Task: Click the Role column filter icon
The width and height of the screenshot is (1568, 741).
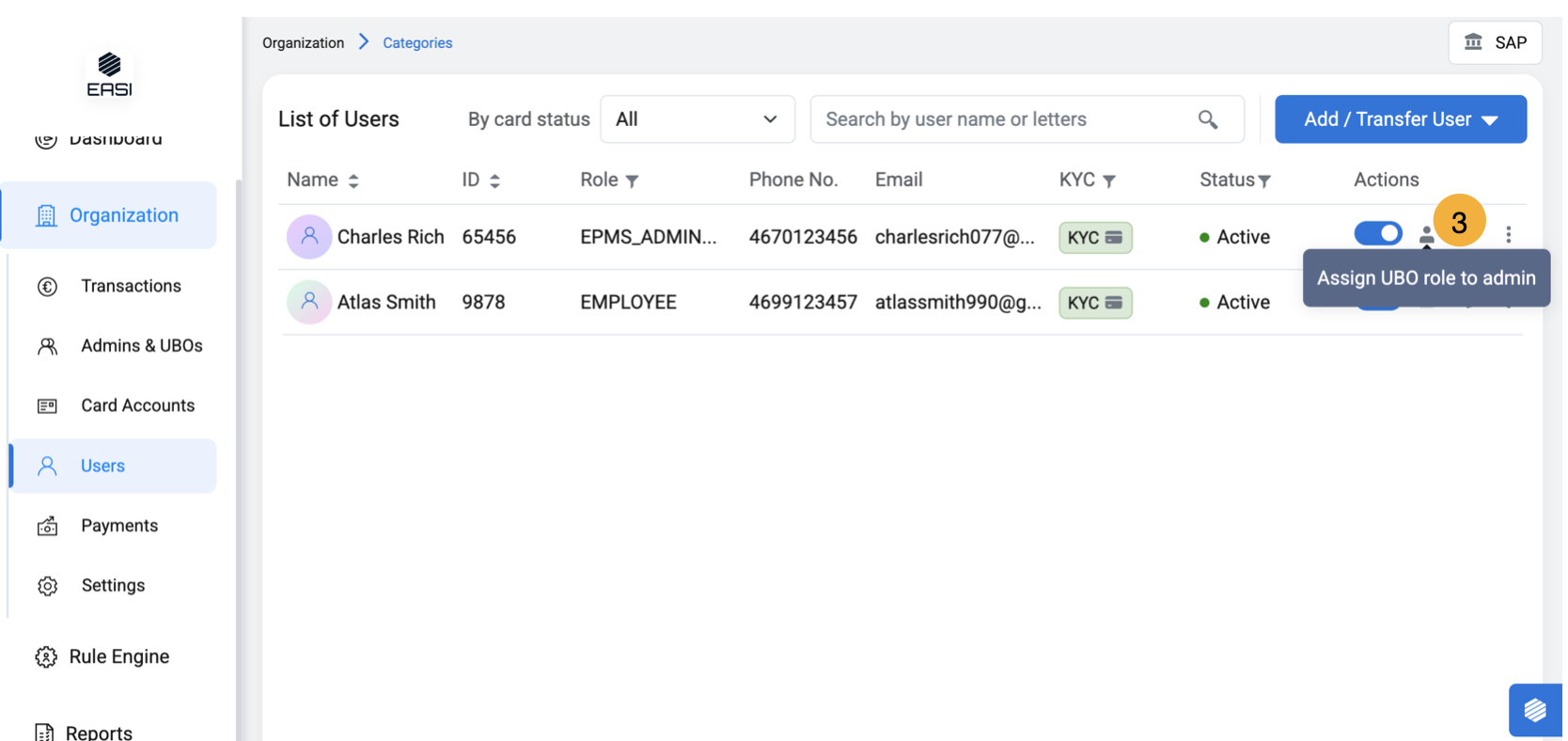Action: (632, 181)
